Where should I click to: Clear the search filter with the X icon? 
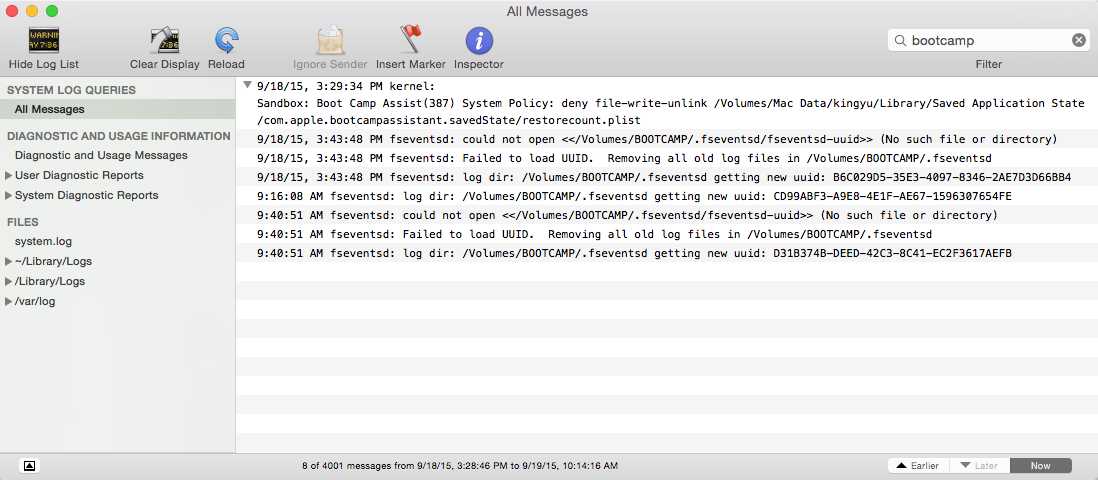1079,41
